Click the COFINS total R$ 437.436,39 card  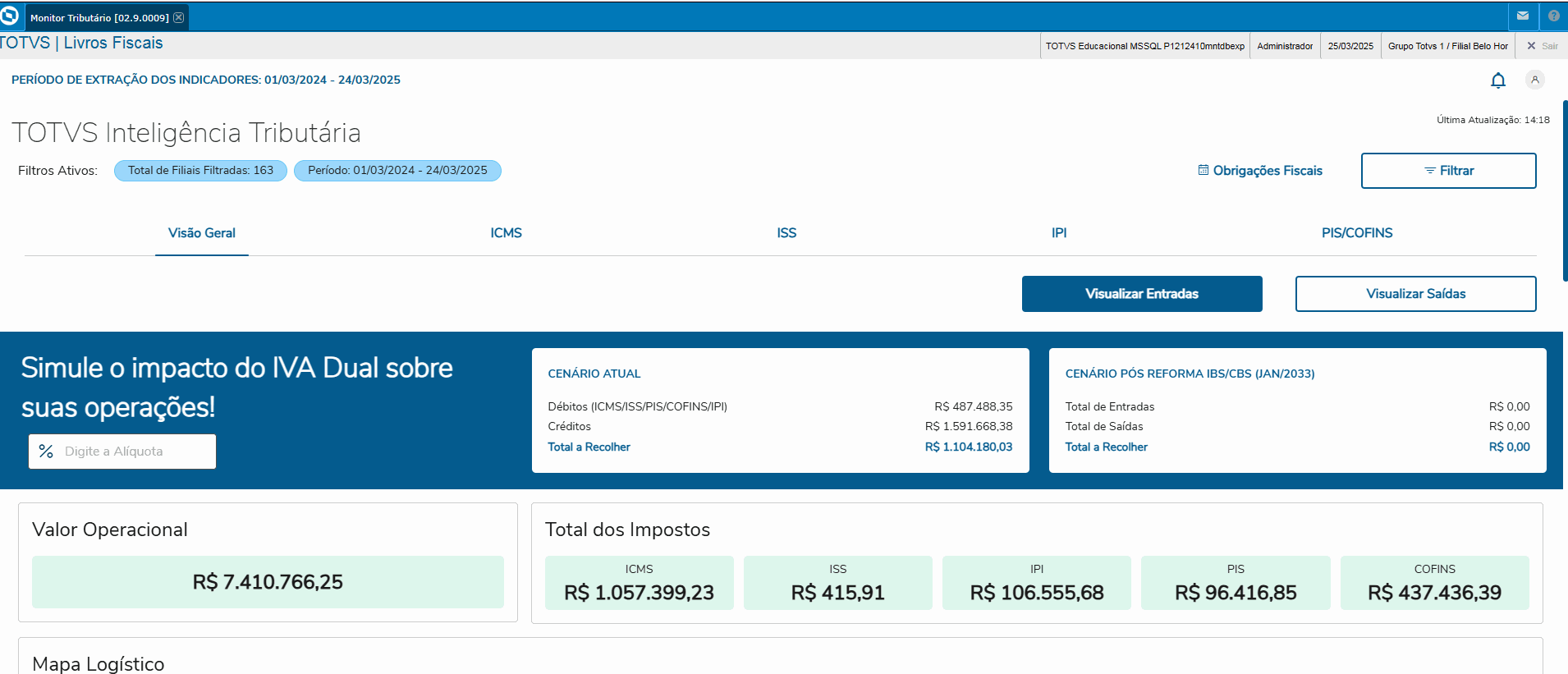tap(1435, 583)
